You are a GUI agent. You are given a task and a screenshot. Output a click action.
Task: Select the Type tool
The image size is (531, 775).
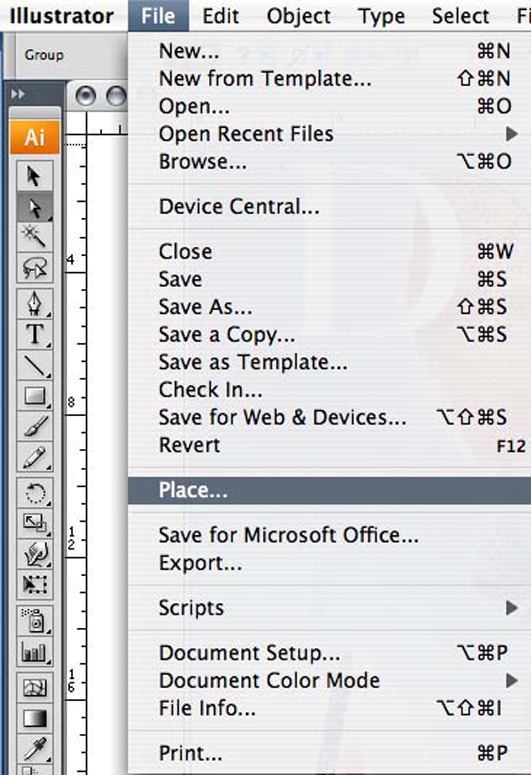(x=34, y=334)
